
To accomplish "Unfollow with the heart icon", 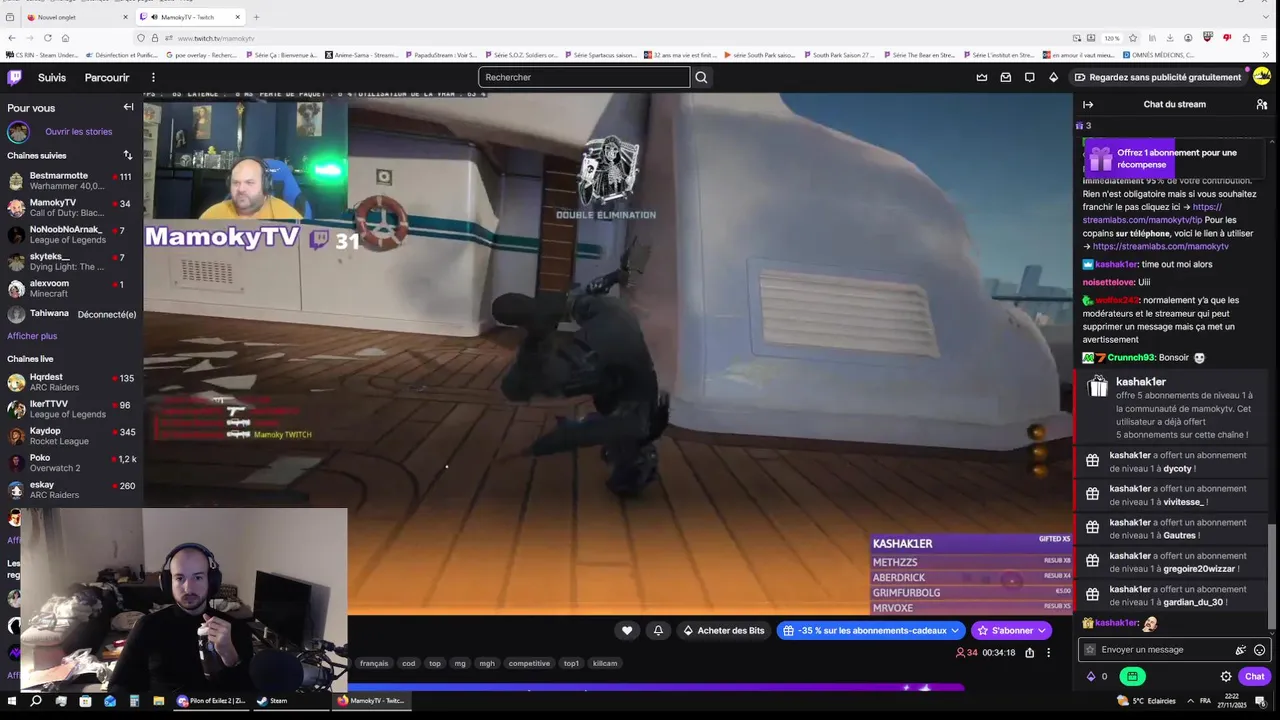I will pyautogui.click(x=627, y=630).
